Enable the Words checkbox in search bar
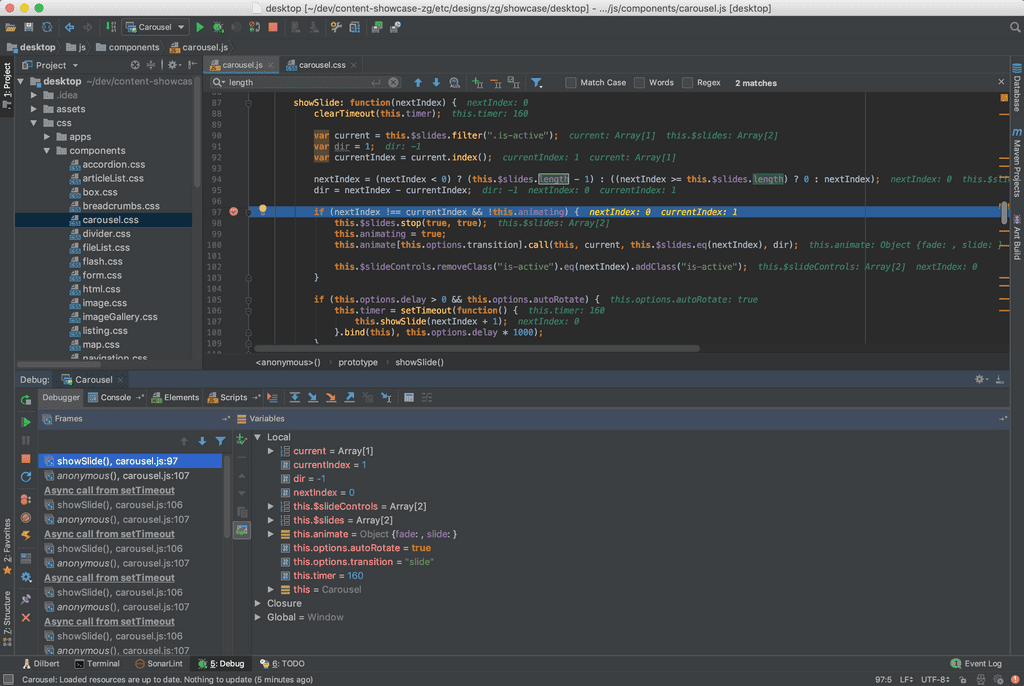1024x686 pixels. (640, 82)
